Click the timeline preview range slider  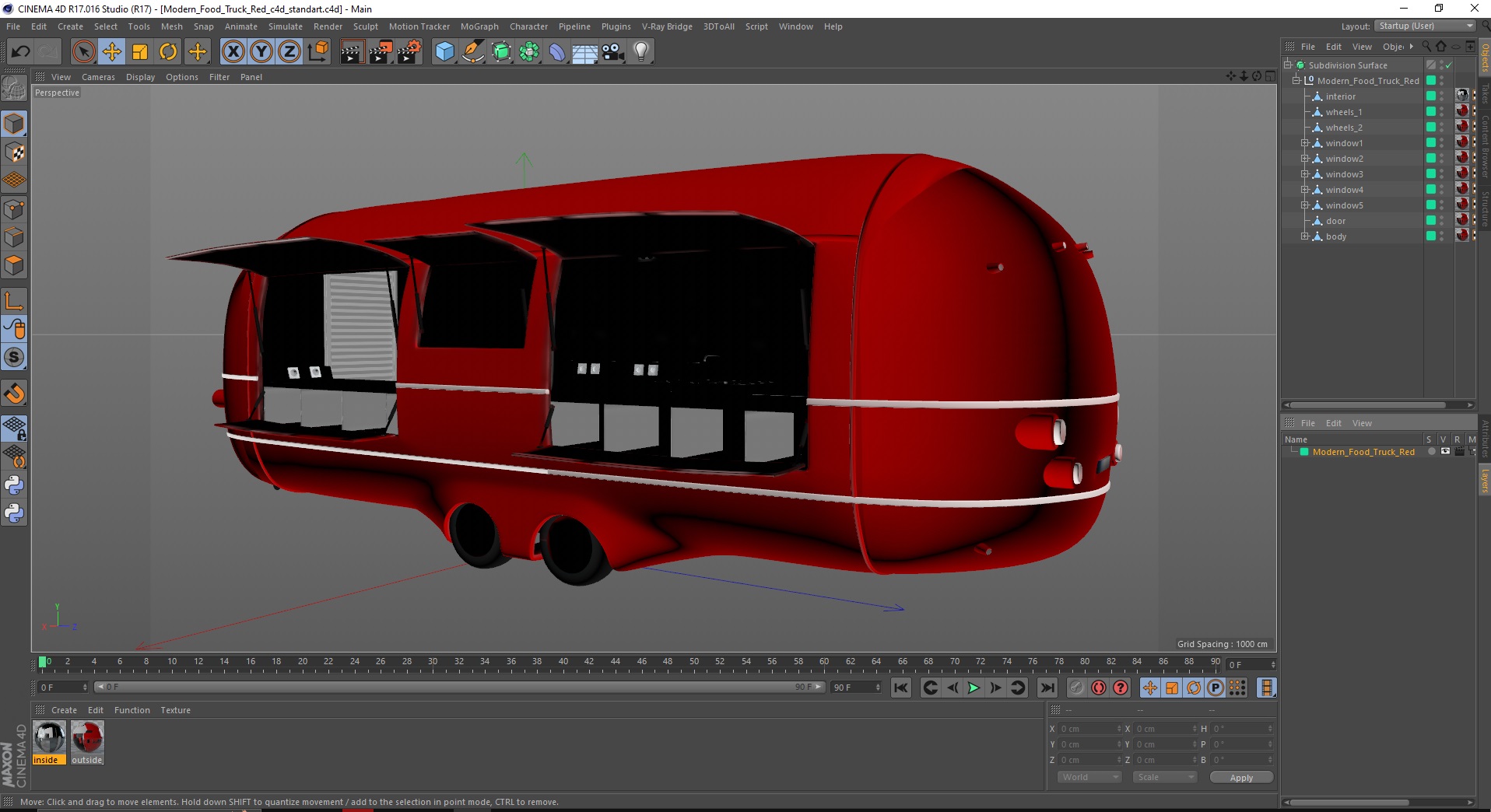point(459,687)
